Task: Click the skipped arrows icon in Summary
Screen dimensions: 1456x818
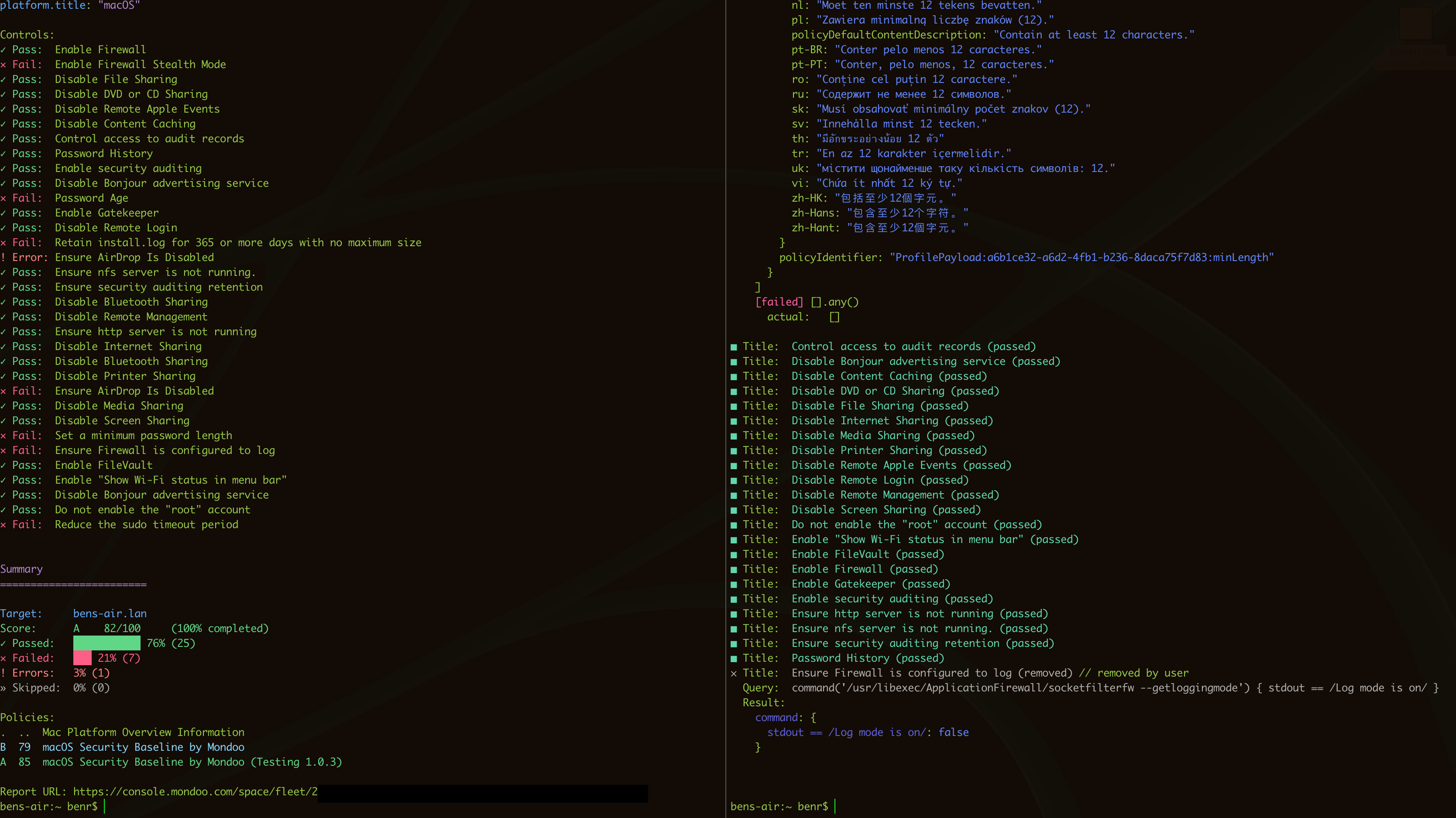Action: [3, 688]
